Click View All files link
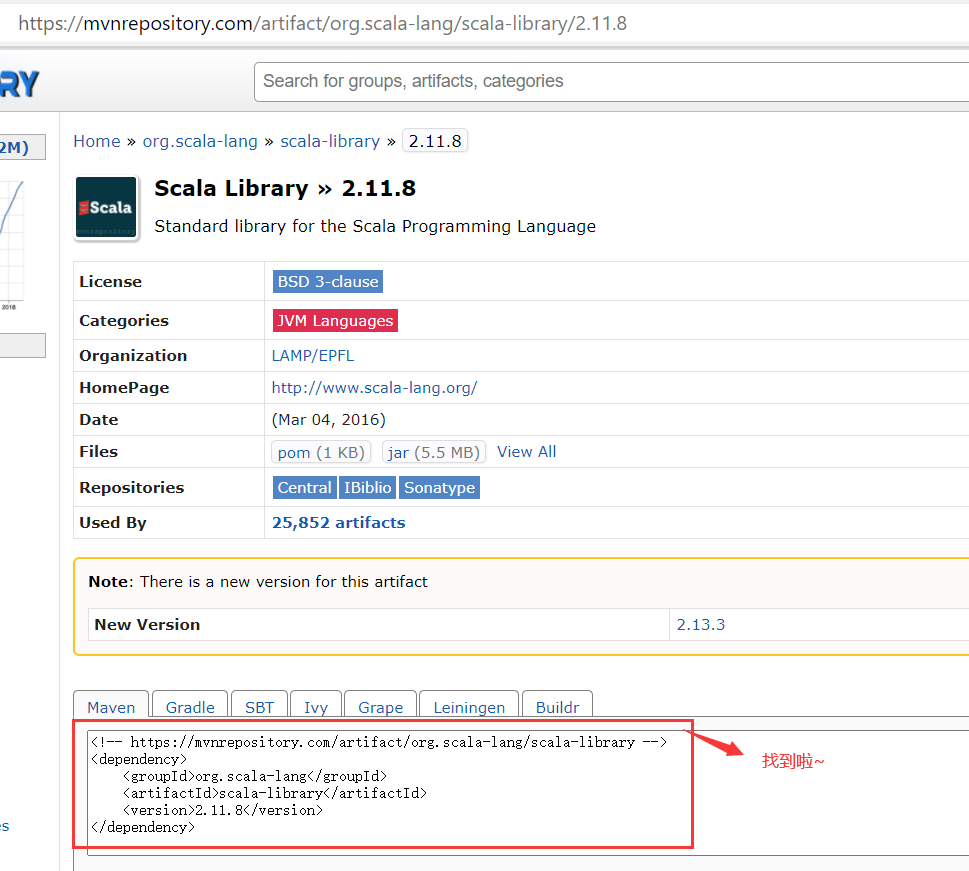 [527, 452]
